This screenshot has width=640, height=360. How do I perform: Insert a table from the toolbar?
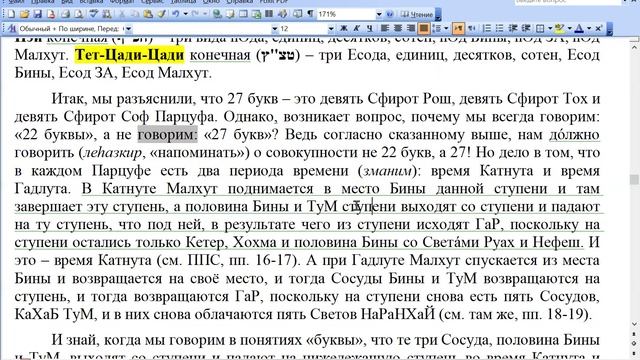(x=243, y=14)
